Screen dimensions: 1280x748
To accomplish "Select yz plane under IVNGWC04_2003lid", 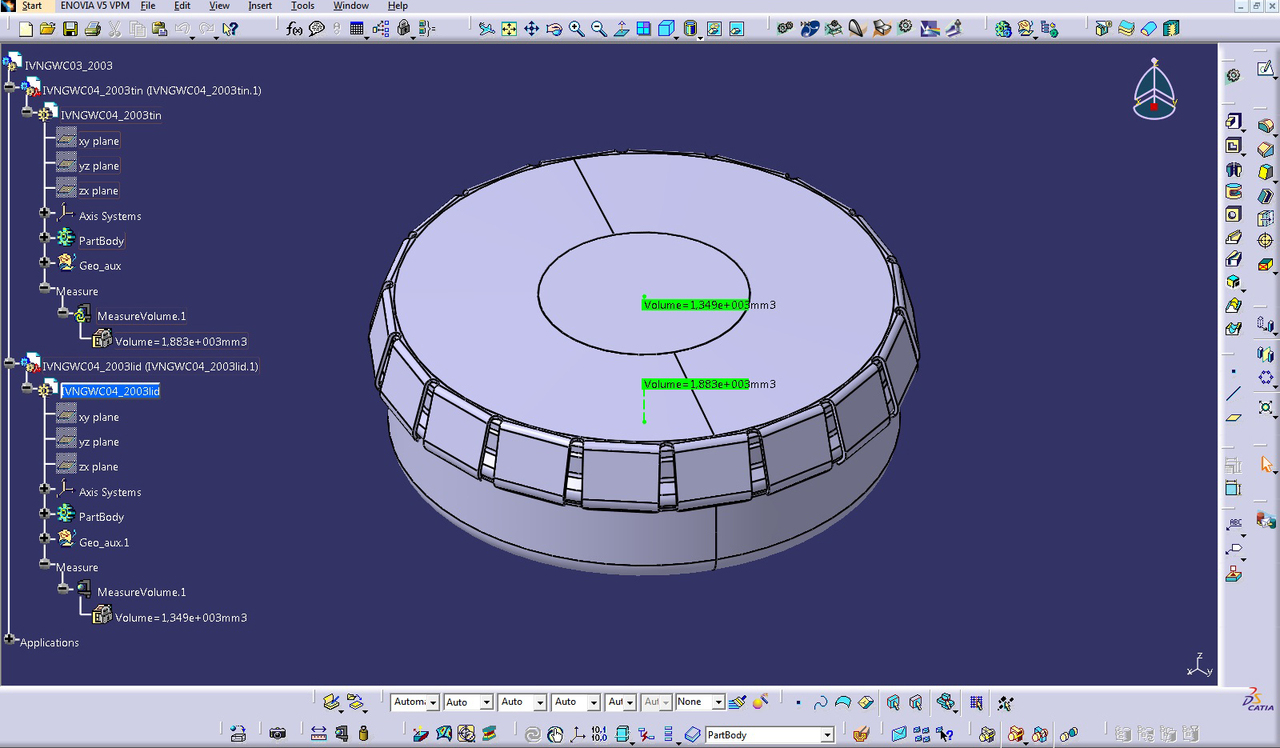I will pos(99,442).
